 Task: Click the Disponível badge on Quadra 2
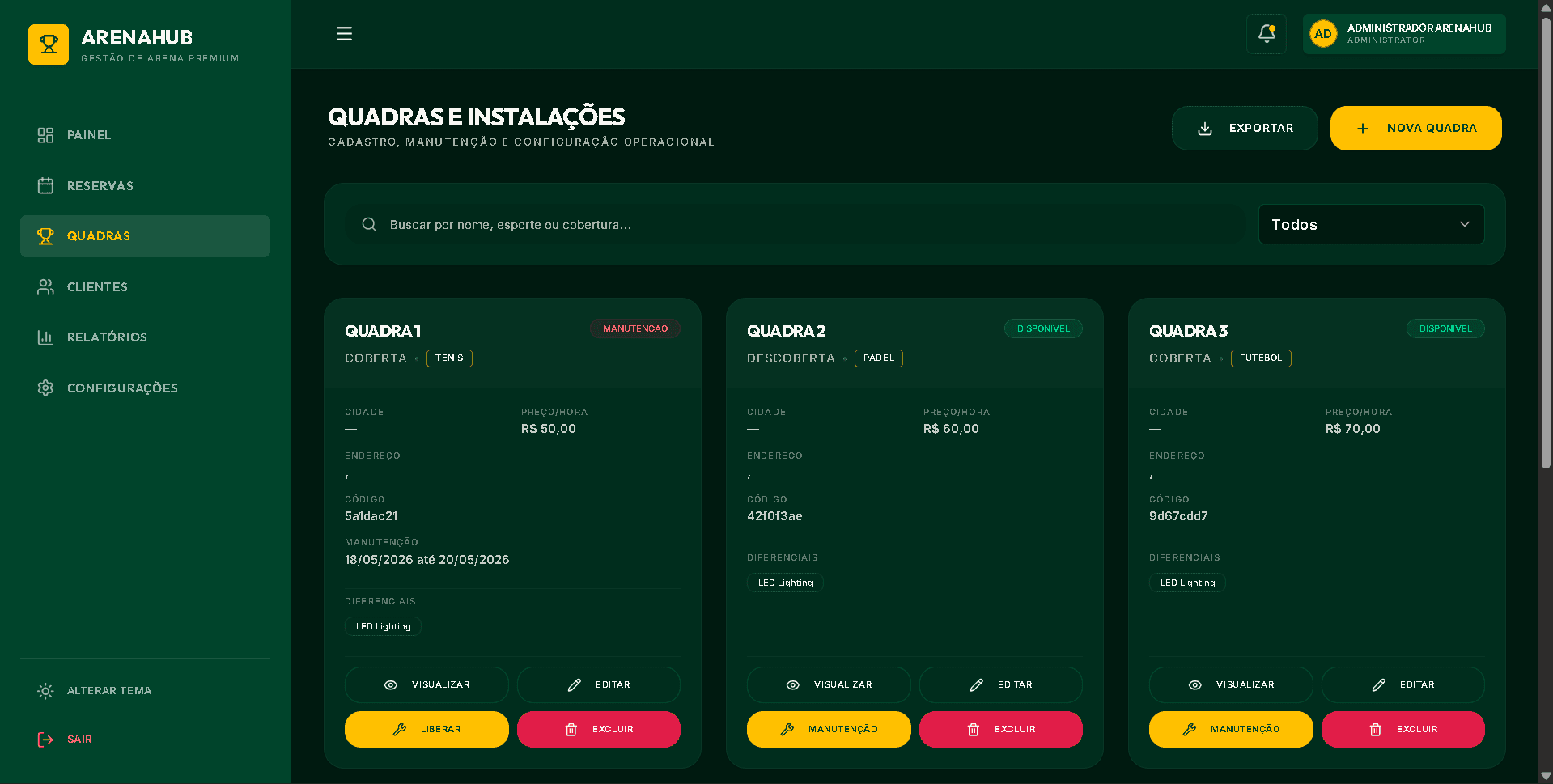pyautogui.click(x=1043, y=328)
